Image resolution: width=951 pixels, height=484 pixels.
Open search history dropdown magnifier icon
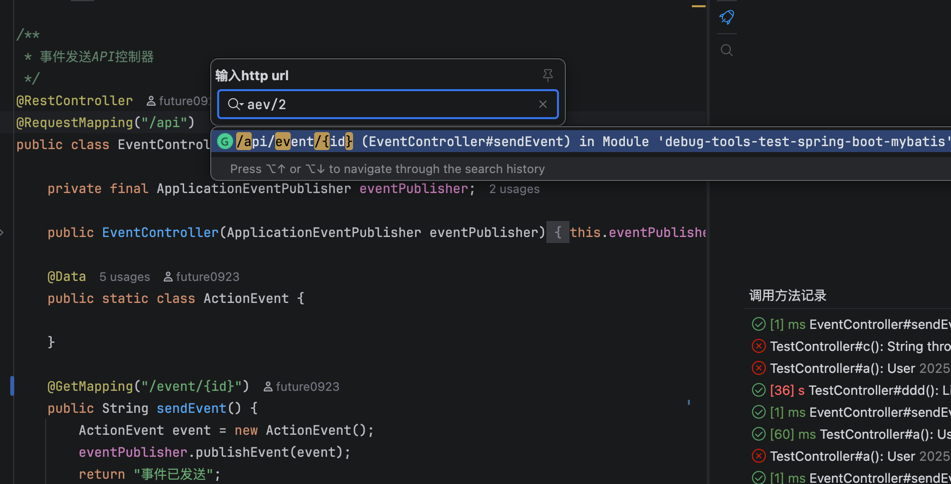click(235, 104)
